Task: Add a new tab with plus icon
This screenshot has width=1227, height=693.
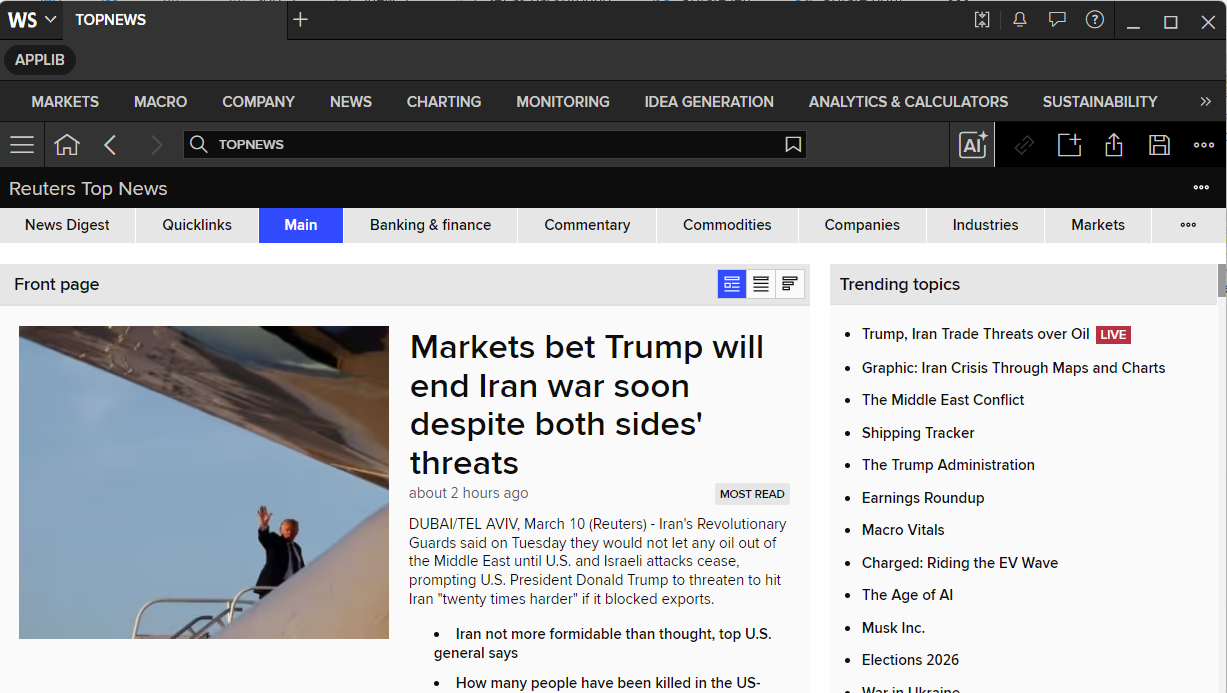Action: [x=300, y=20]
